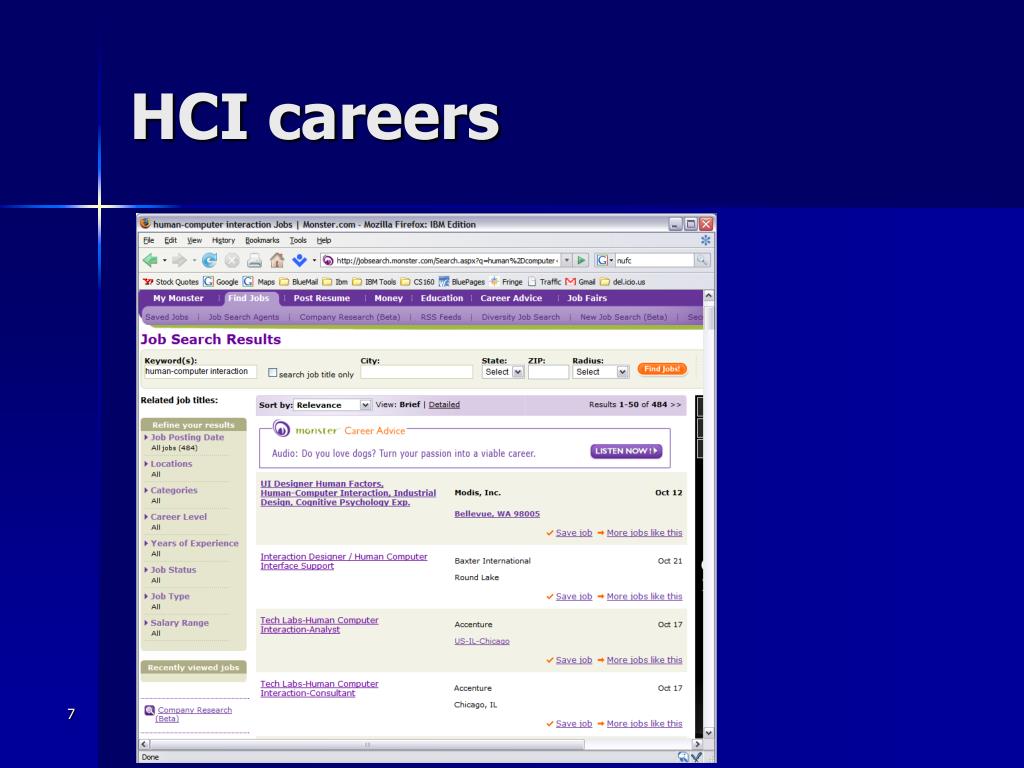Click the search magnifier in search box
The width and height of the screenshot is (1024, 768).
point(701,260)
